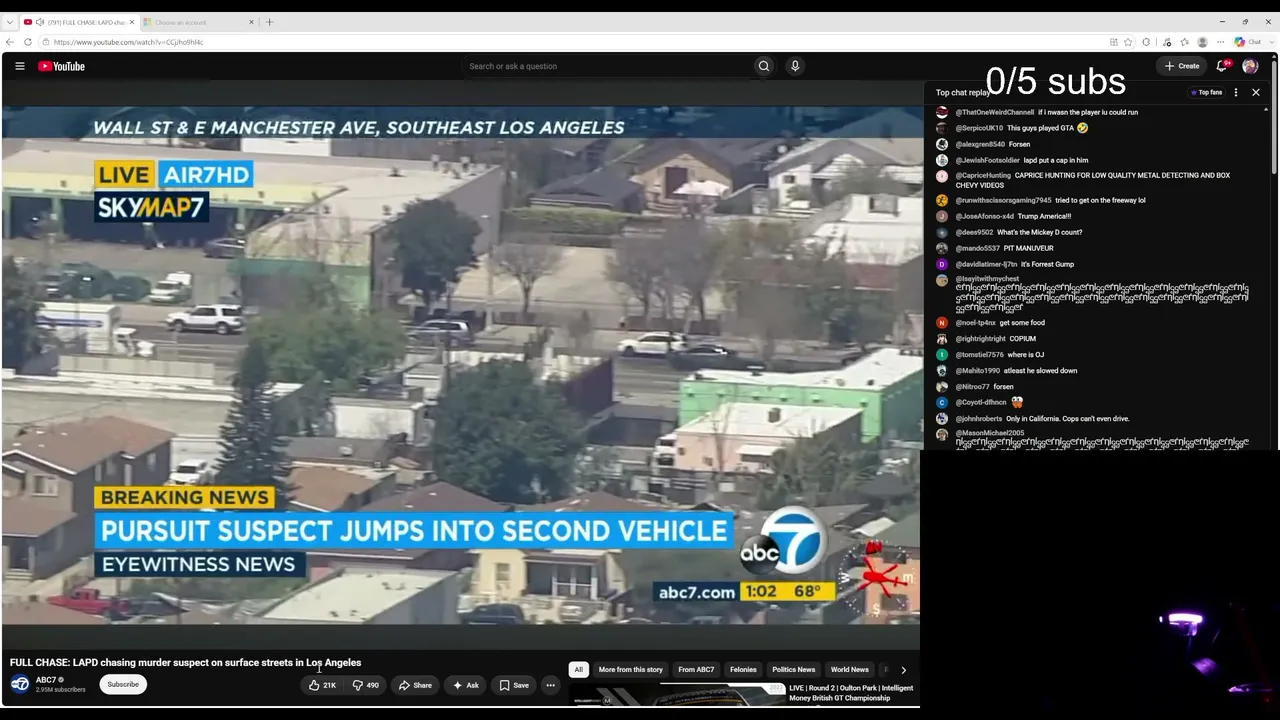Image resolution: width=1280 pixels, height=720 pixels.
Task: Open browser favorites list
Action: click(x=1184, y=42)
